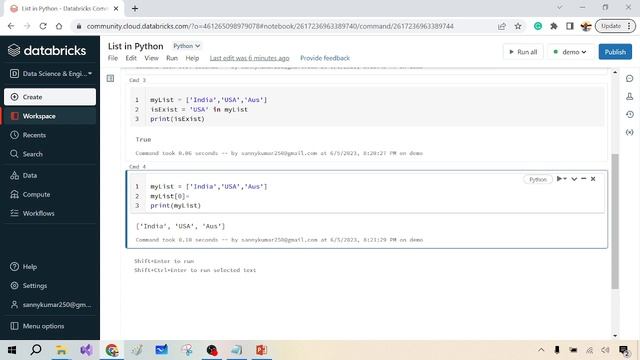This screenshot has width=640, height=360.
Task: Delete the Cmd 4 cell with X
Action: pyautogui.click(x=593, y=179)
